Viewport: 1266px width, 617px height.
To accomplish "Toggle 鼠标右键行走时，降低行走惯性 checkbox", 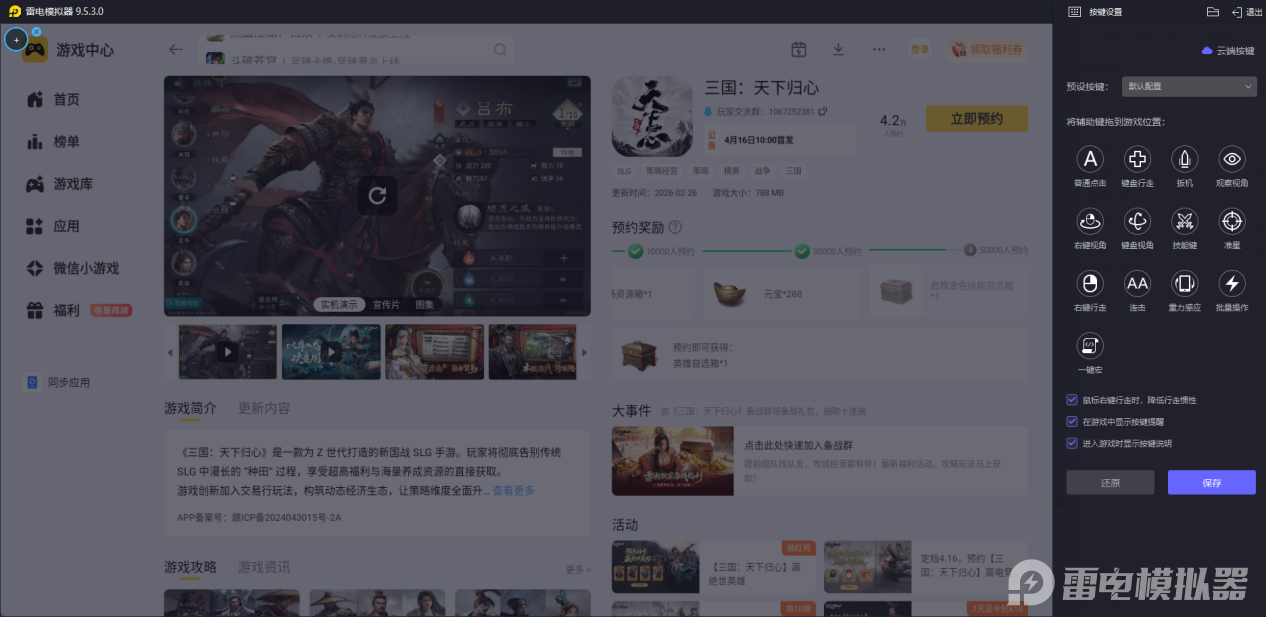I will pos(1072,400).
